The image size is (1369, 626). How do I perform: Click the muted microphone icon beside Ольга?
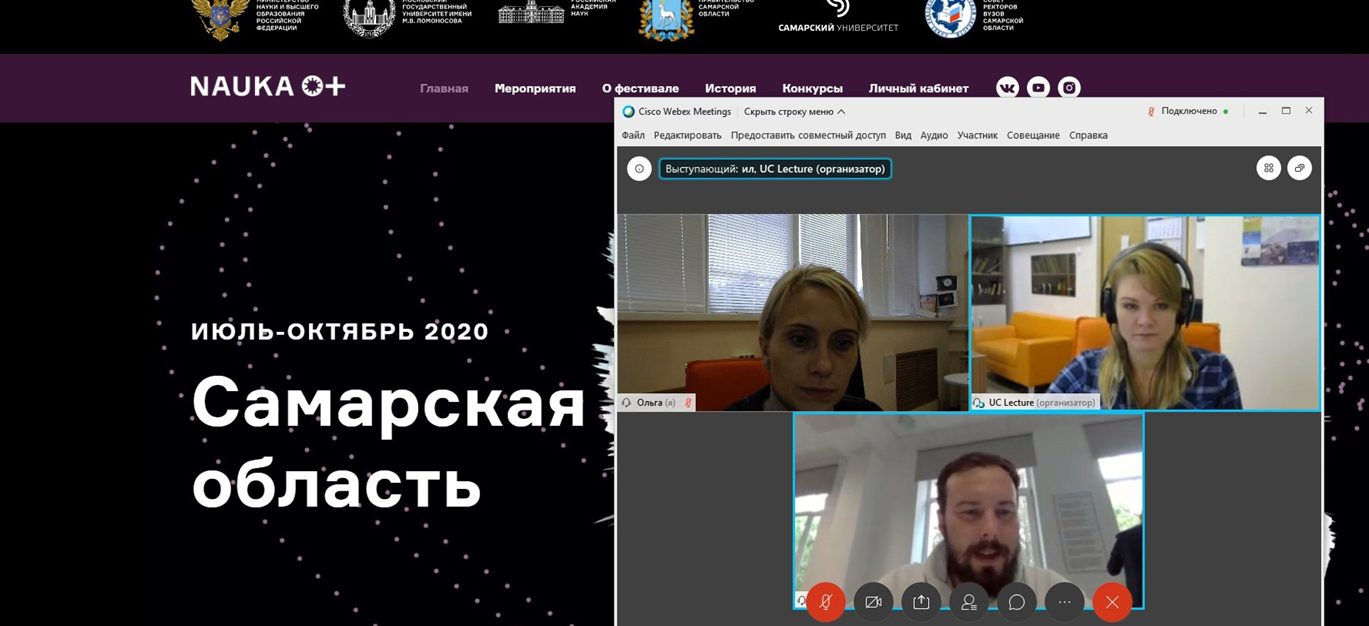[x=687, y=403]
